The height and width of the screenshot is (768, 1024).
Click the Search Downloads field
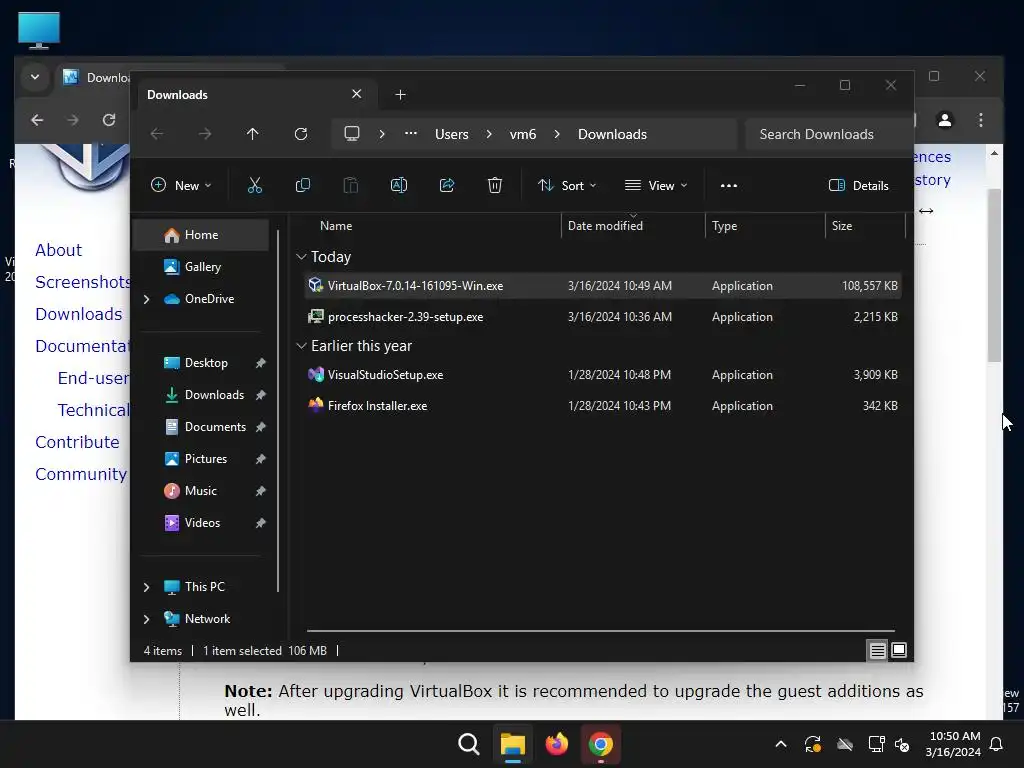[828, 134]
